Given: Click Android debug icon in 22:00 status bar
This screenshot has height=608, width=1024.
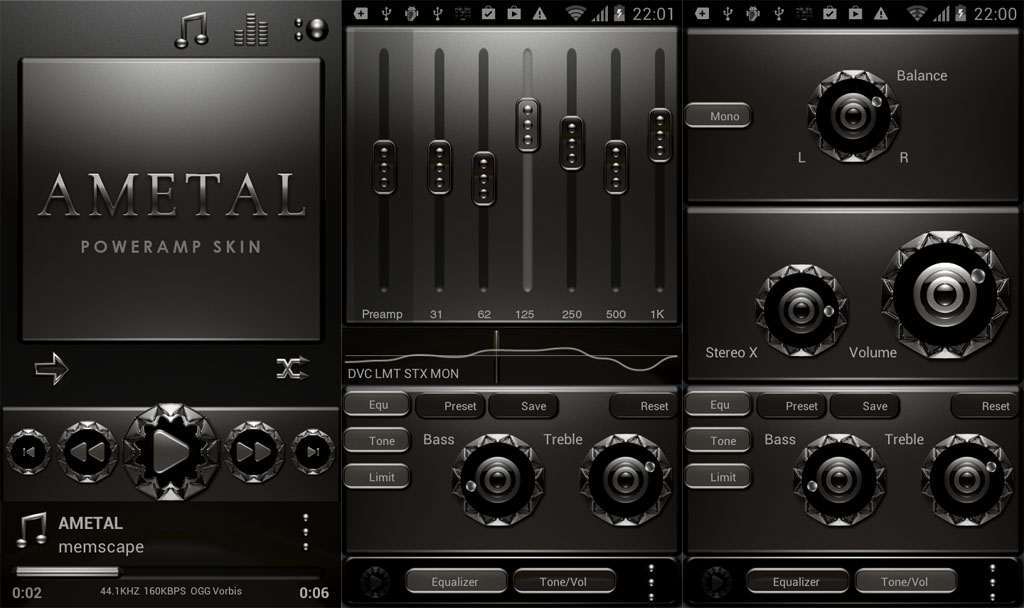Looking at the screenshot, I should (753, 14).
